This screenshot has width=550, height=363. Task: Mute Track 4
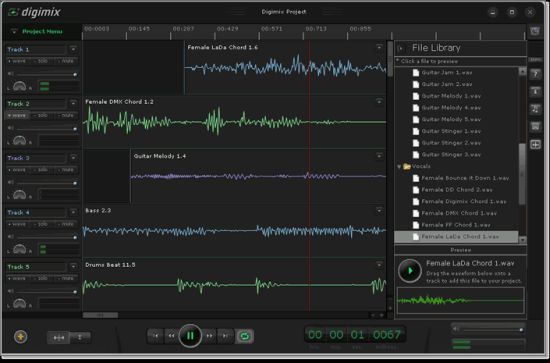(x=66, y=224)
